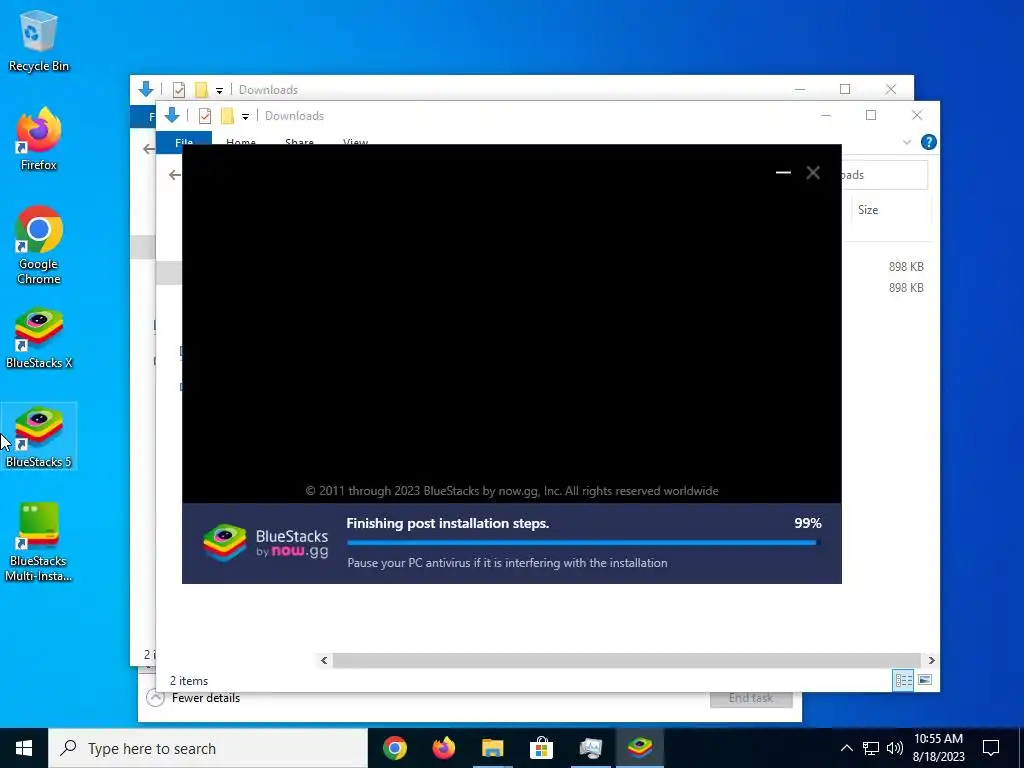The image size is (1024, 768).
Task: Click the horizontal scrollbar thumb
Action: 626,660
